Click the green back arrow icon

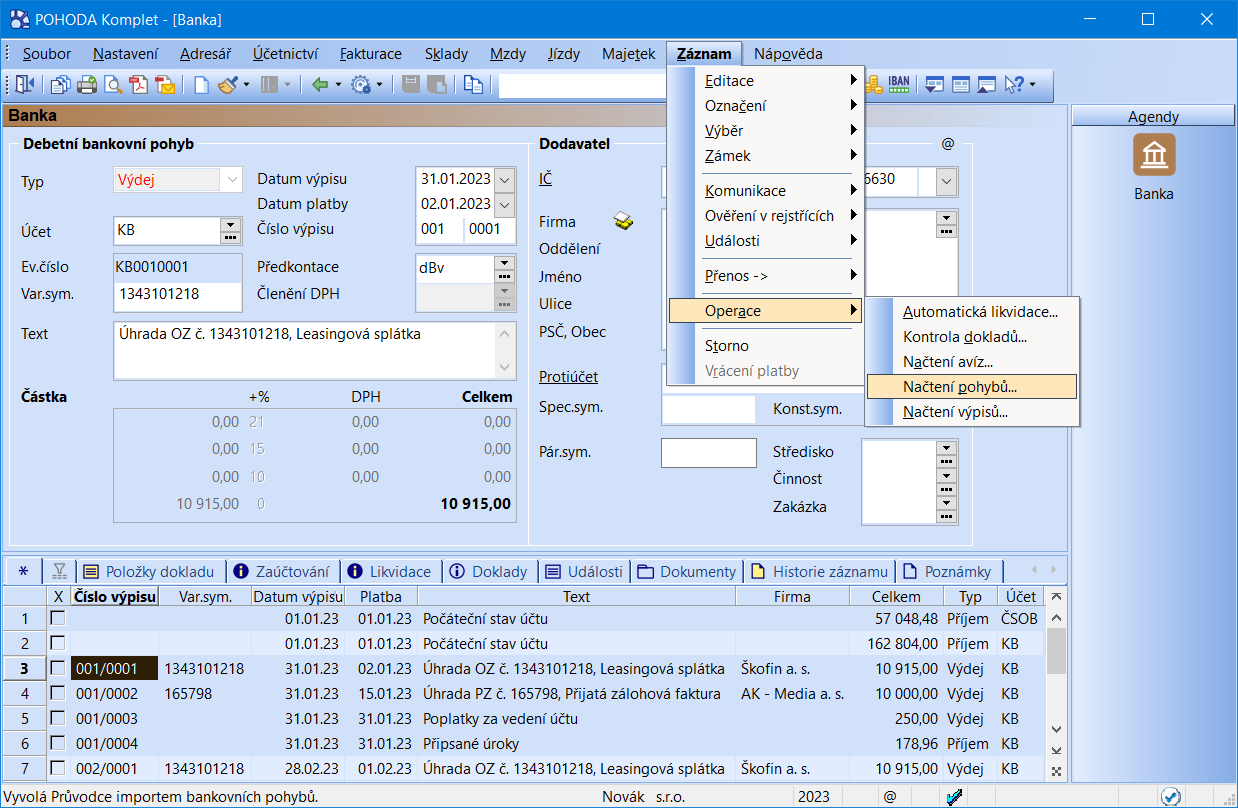[320, 85]
